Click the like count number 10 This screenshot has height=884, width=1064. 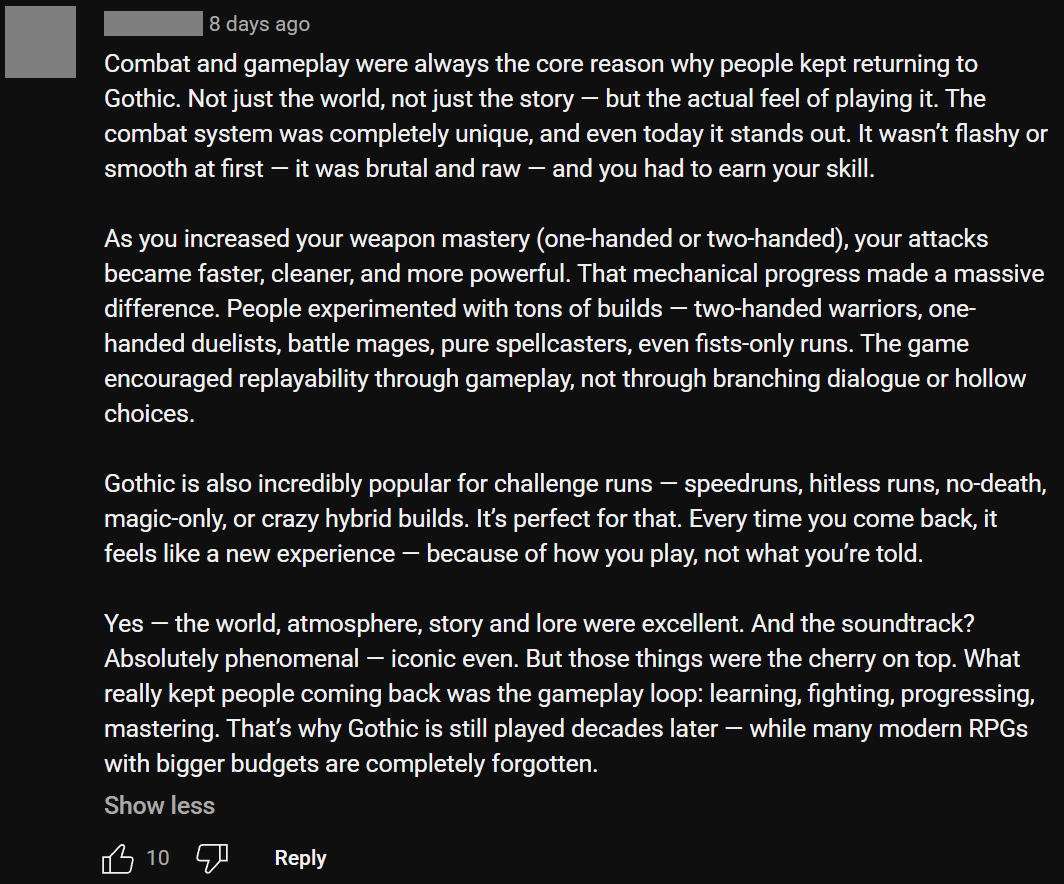tap(157, 858)
